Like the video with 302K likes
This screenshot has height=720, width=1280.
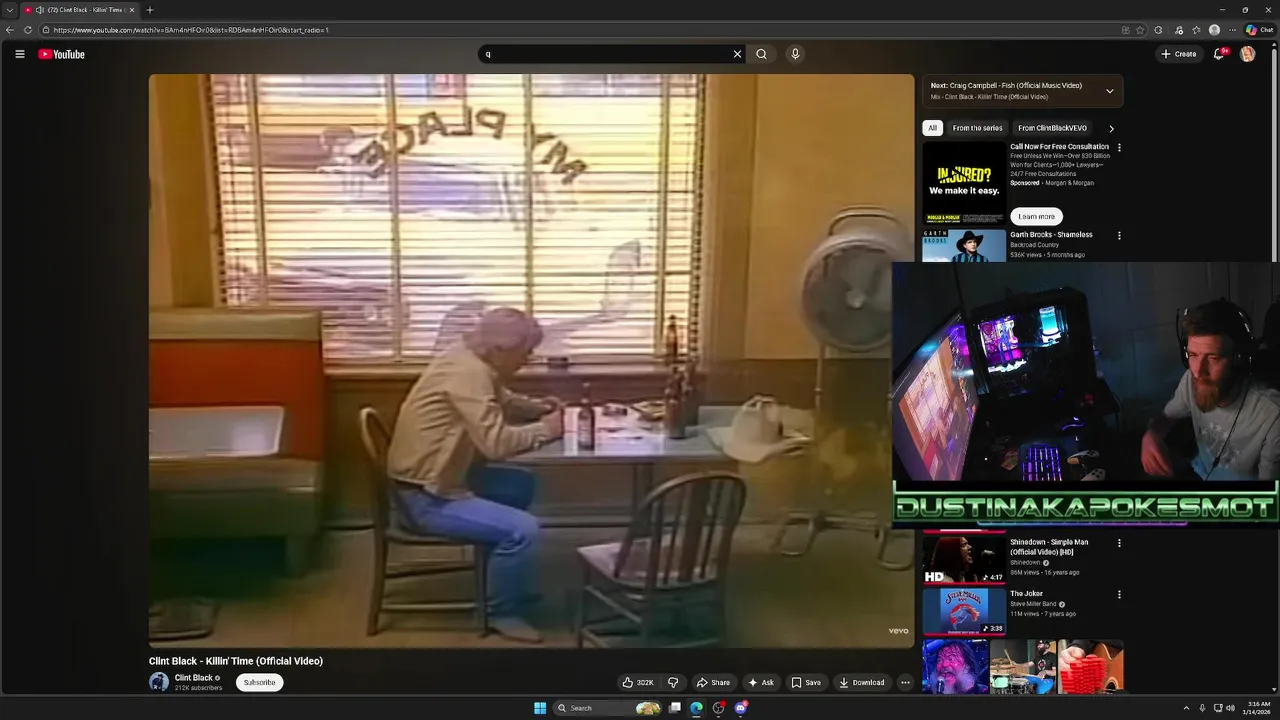tap(638, 683)
